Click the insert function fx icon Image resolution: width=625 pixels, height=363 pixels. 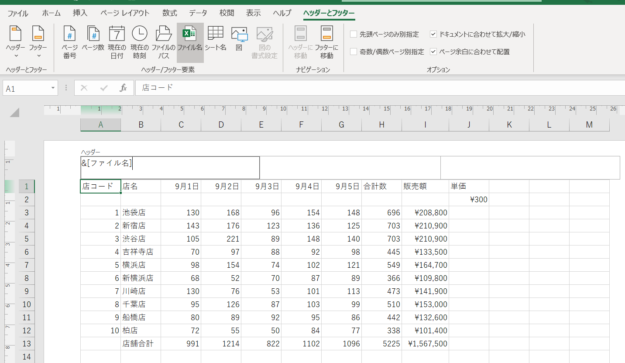coord(123,88)
